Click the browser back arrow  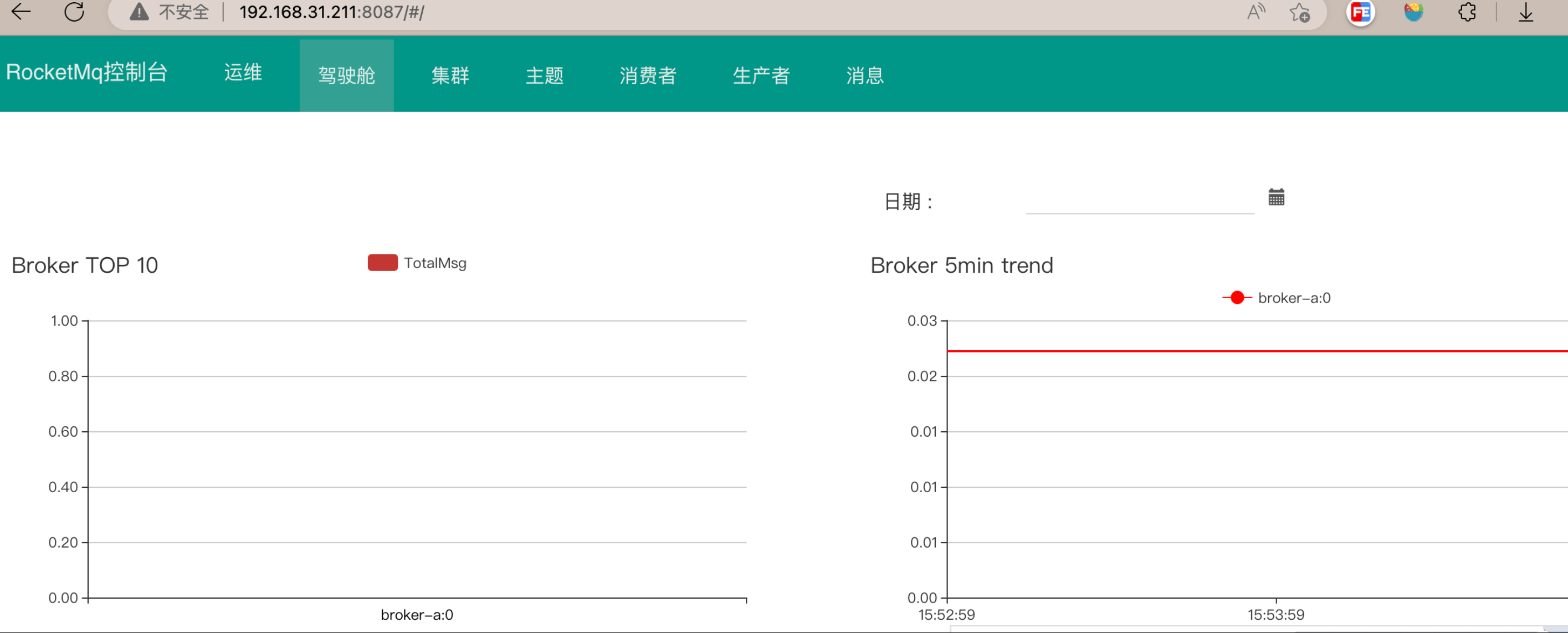click(21, 12)
